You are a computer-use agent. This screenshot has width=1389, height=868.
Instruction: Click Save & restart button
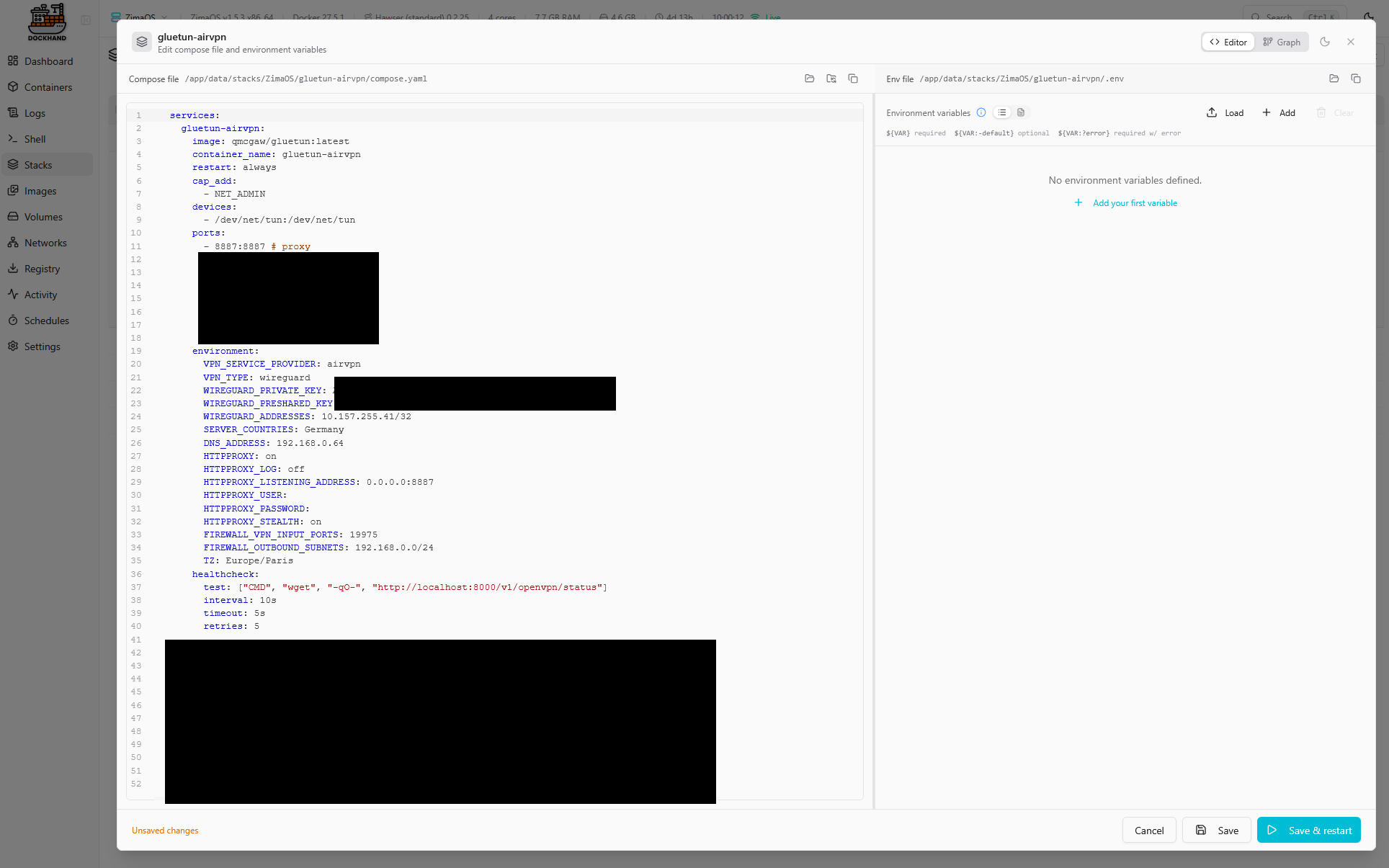tap(1308, 830)
